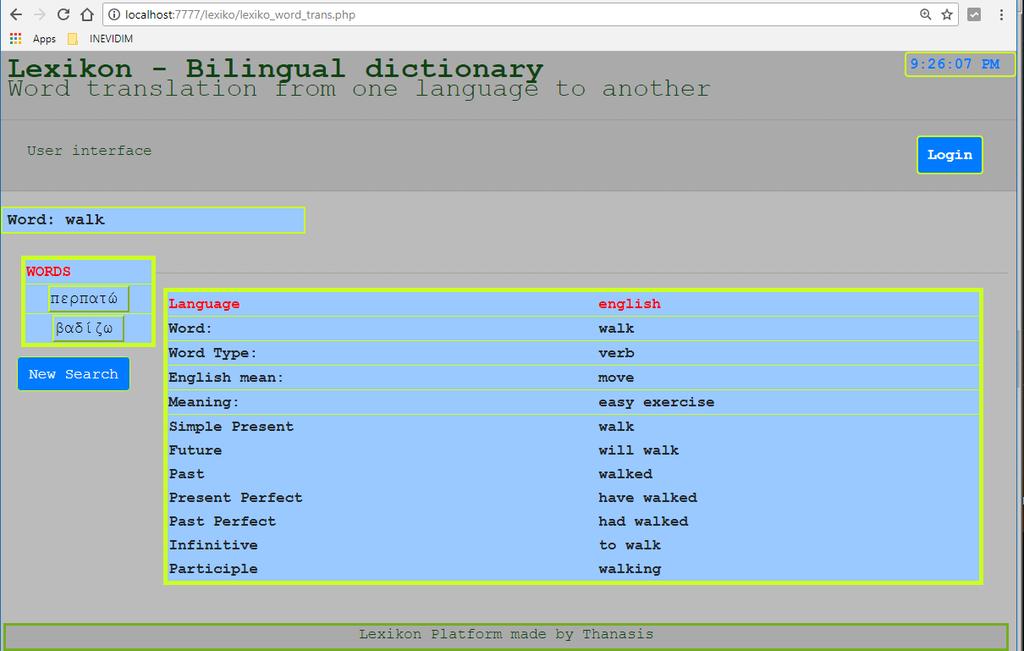This screenshot has width=1024, height=651.
Task: Start a New Search
Action: 73,373
